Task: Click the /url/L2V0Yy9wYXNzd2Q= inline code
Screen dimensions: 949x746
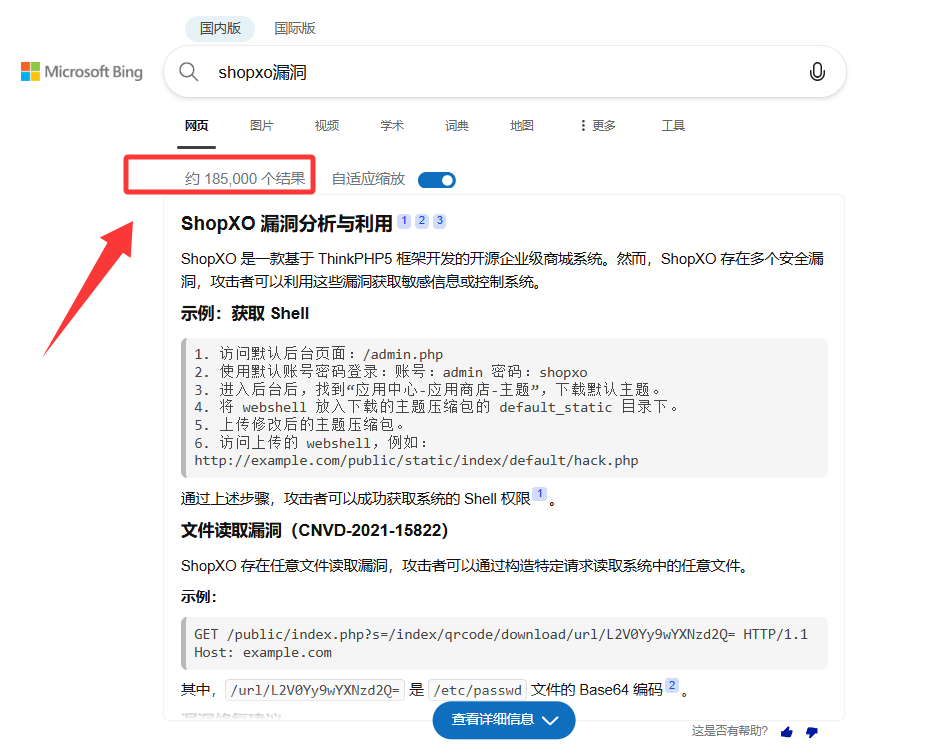Action: 315,690
